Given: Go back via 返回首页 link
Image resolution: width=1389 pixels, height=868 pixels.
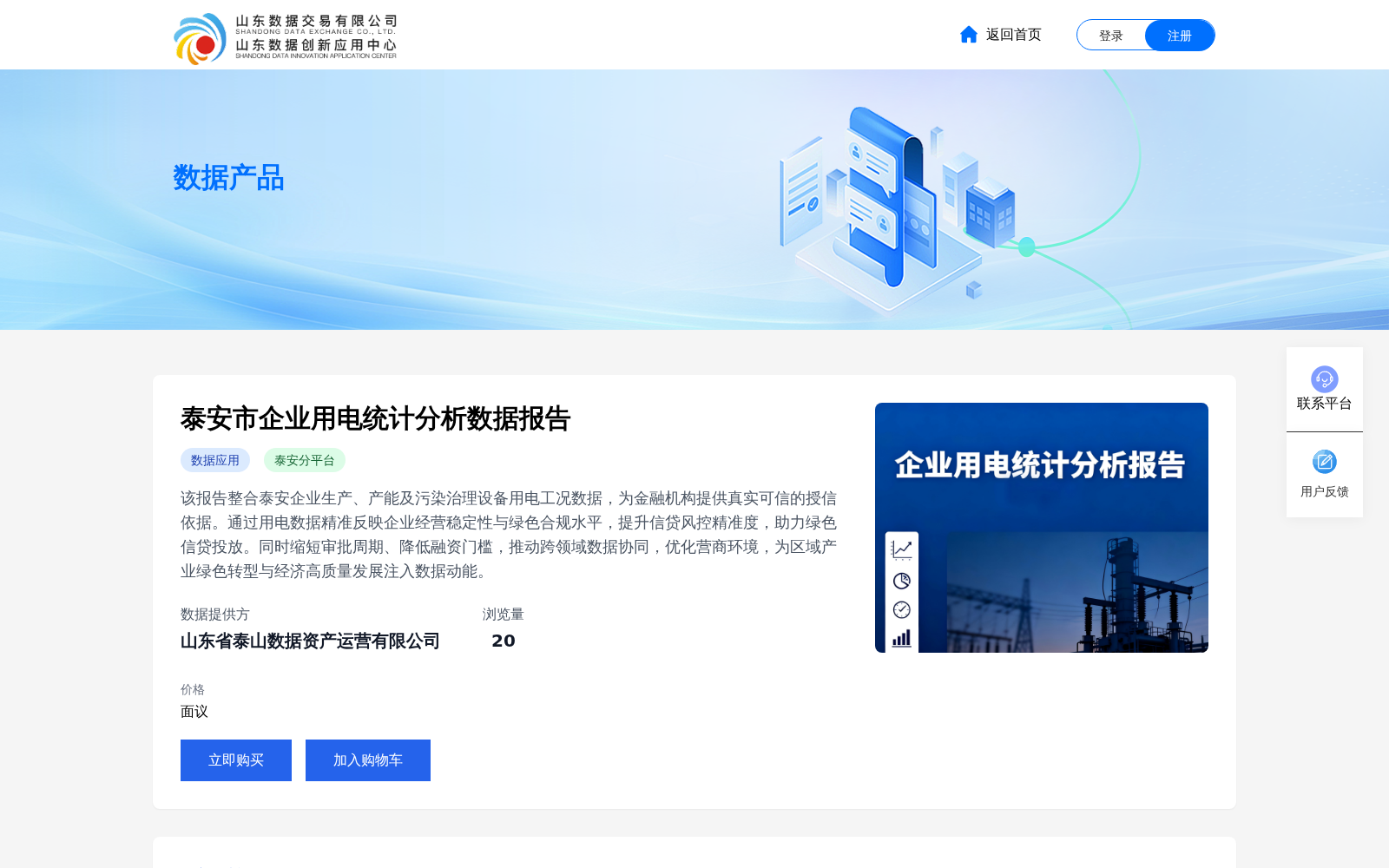Looking at the screenshot, I should tap(1013, 35).
